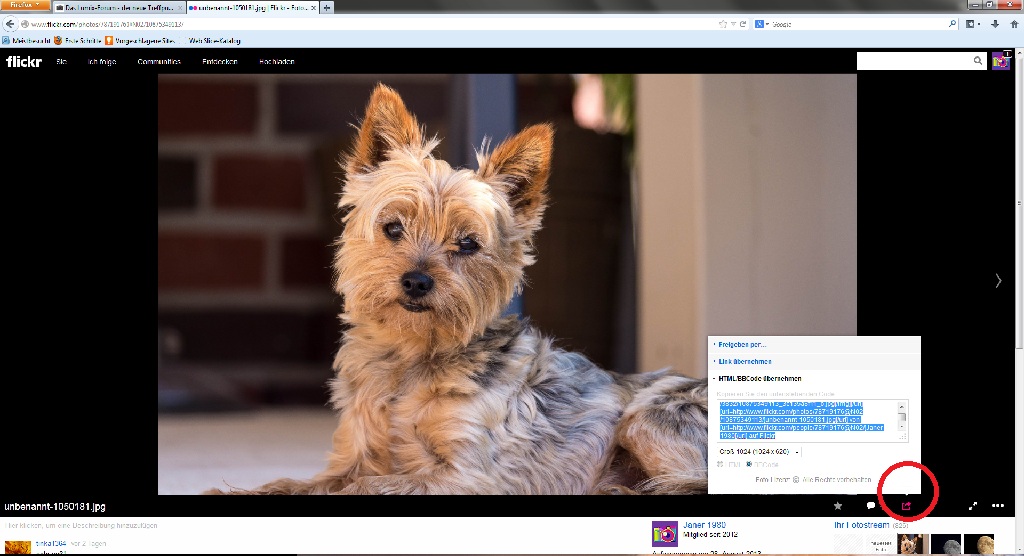
Task: Click the Janer 1980 buddy icon
Action: coord(665,534)
